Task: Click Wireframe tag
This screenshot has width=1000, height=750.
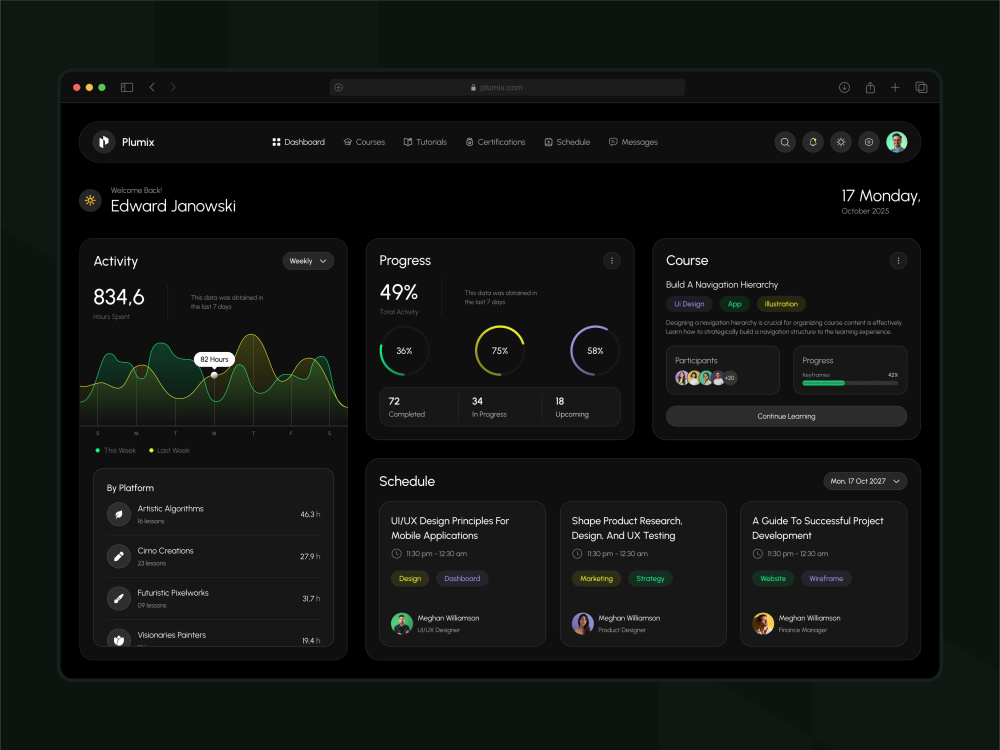Action: [827, 578]
